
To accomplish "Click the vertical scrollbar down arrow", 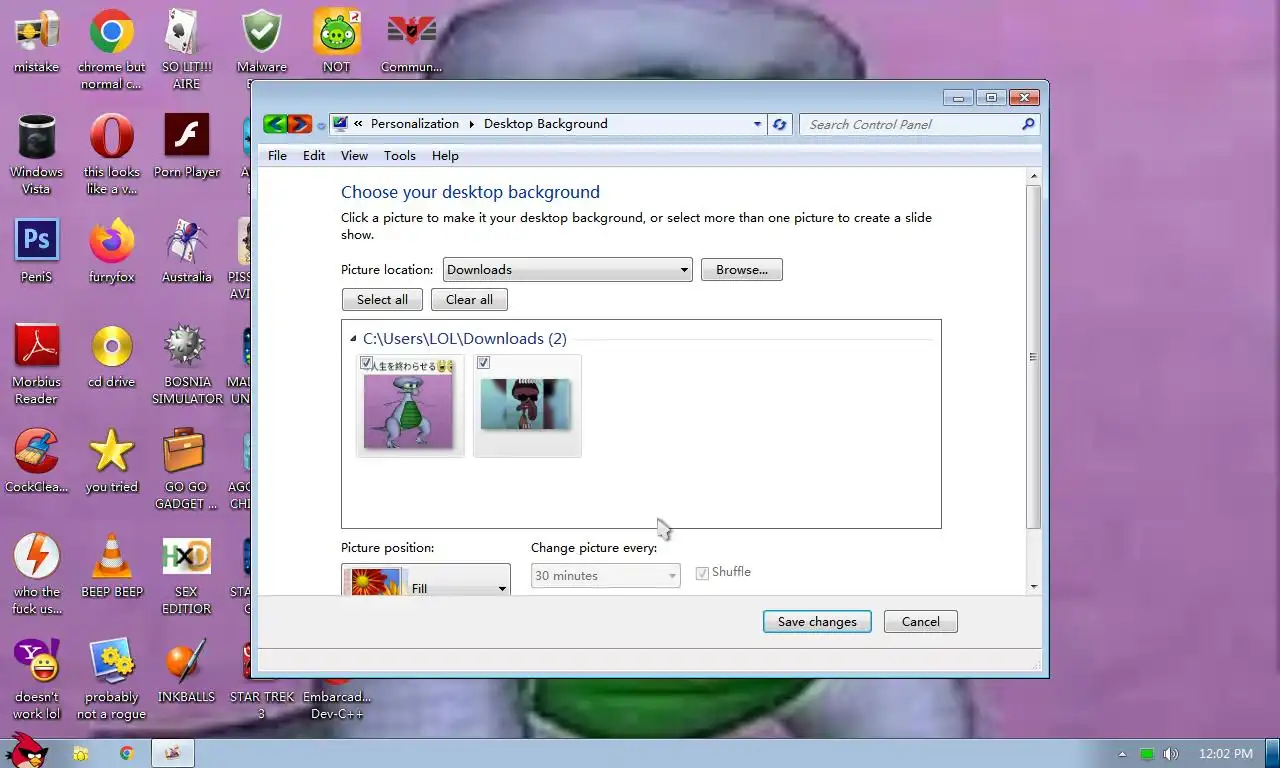I will 1034,587.
